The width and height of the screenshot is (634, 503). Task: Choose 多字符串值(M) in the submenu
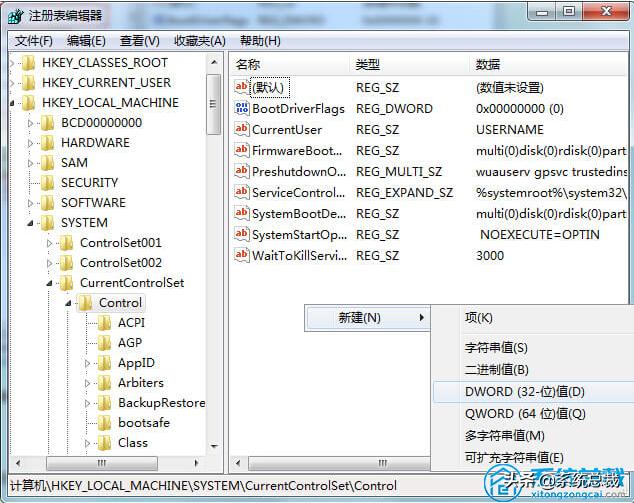coord(533,435)
